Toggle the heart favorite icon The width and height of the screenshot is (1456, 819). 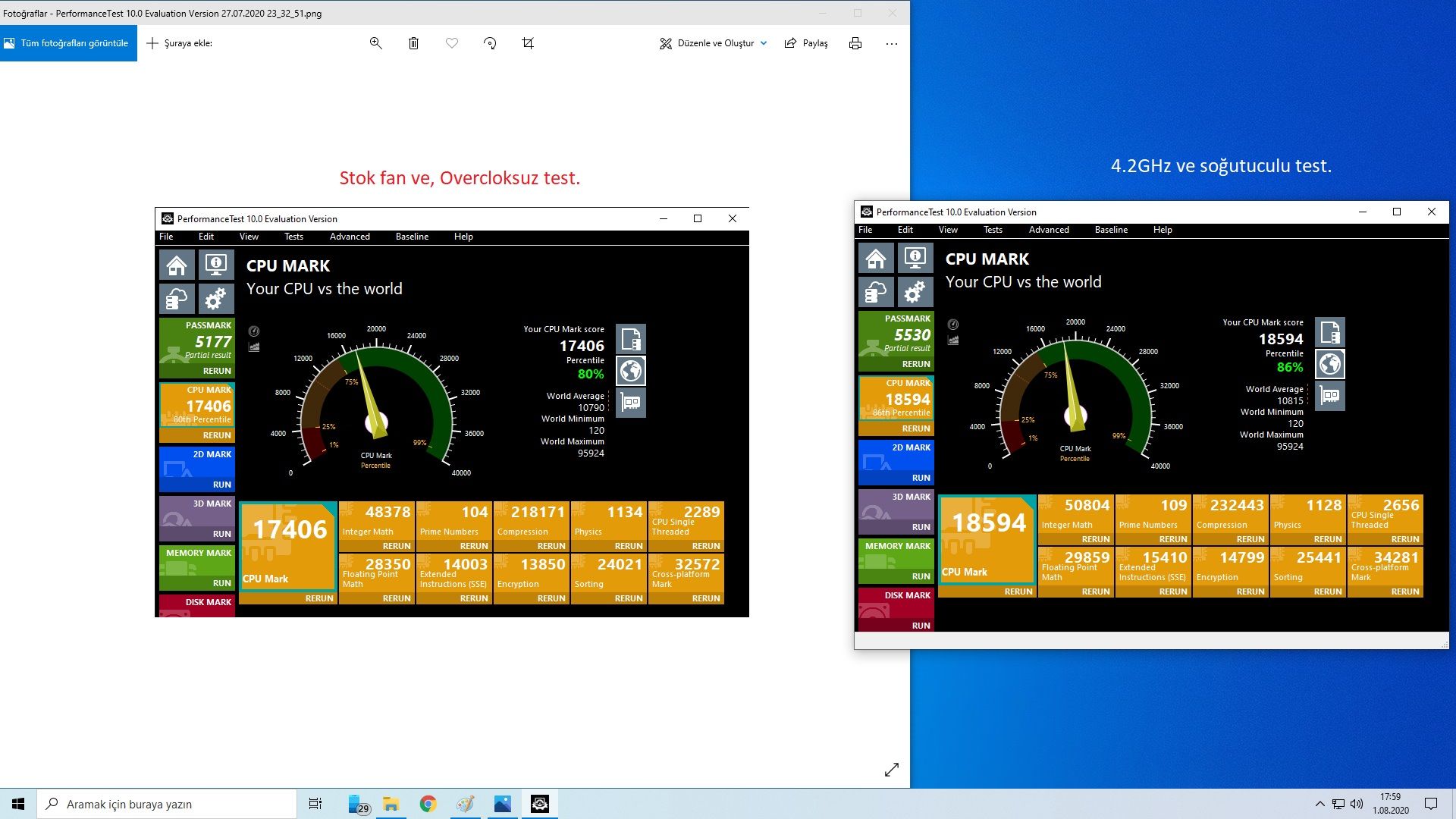(x=452, y=43)
